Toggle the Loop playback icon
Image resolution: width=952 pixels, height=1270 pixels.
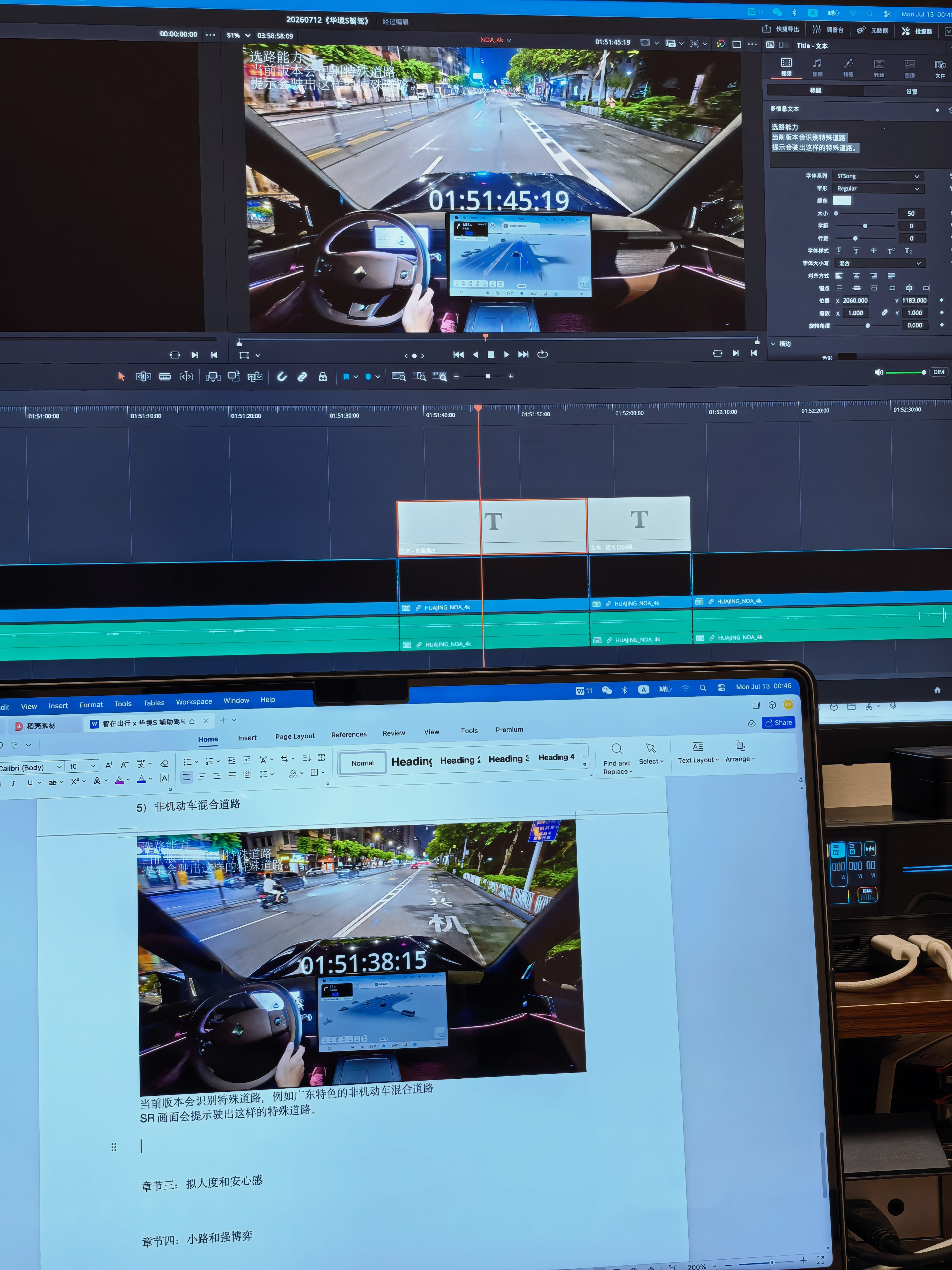[x=542, y=354]
